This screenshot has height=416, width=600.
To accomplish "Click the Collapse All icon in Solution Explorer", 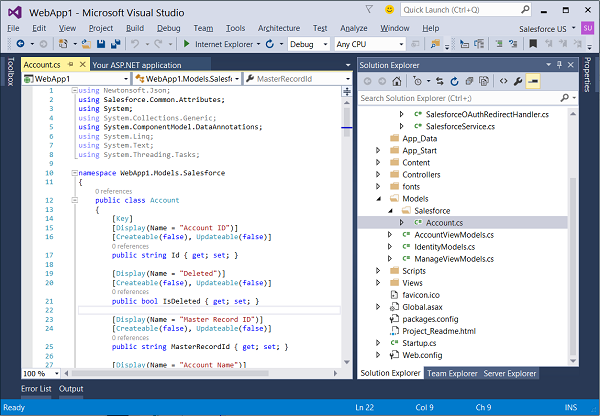I will 469,81.
